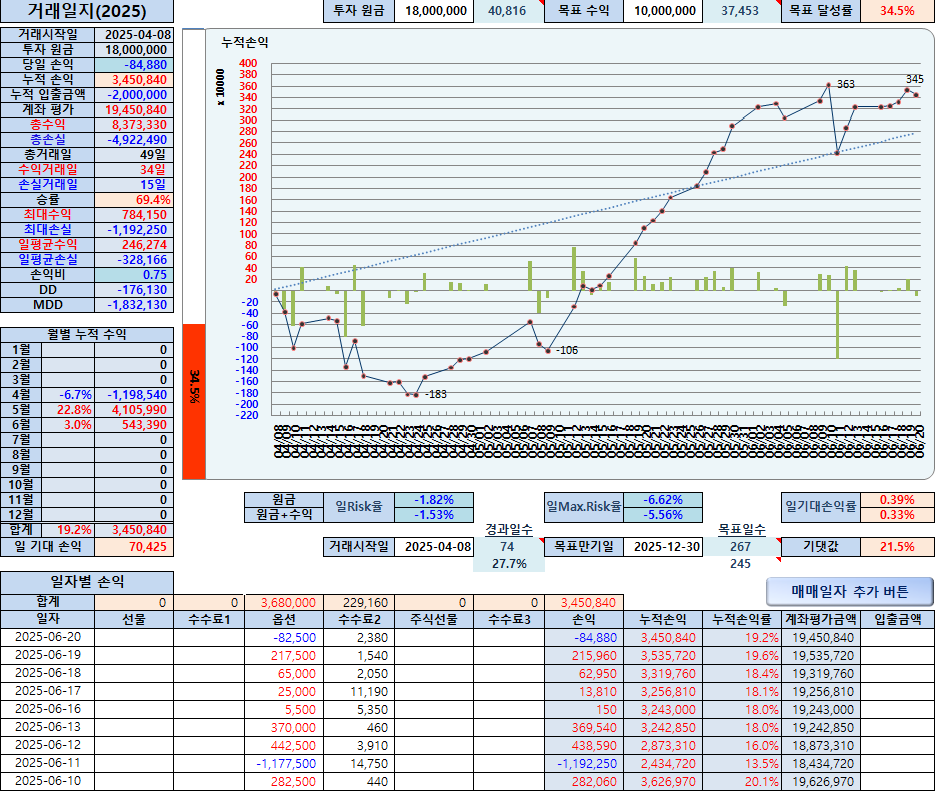Click the 27.7% cell under 경과일수

click(508, 564)
